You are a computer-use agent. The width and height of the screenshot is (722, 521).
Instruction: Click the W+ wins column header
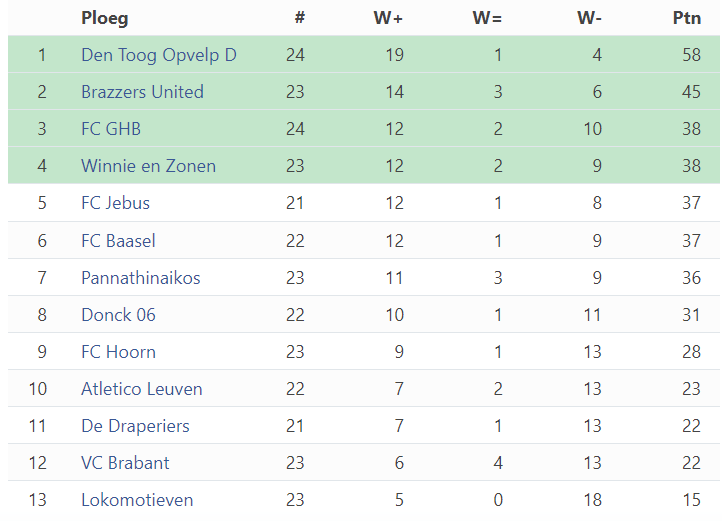click(388, 18)
